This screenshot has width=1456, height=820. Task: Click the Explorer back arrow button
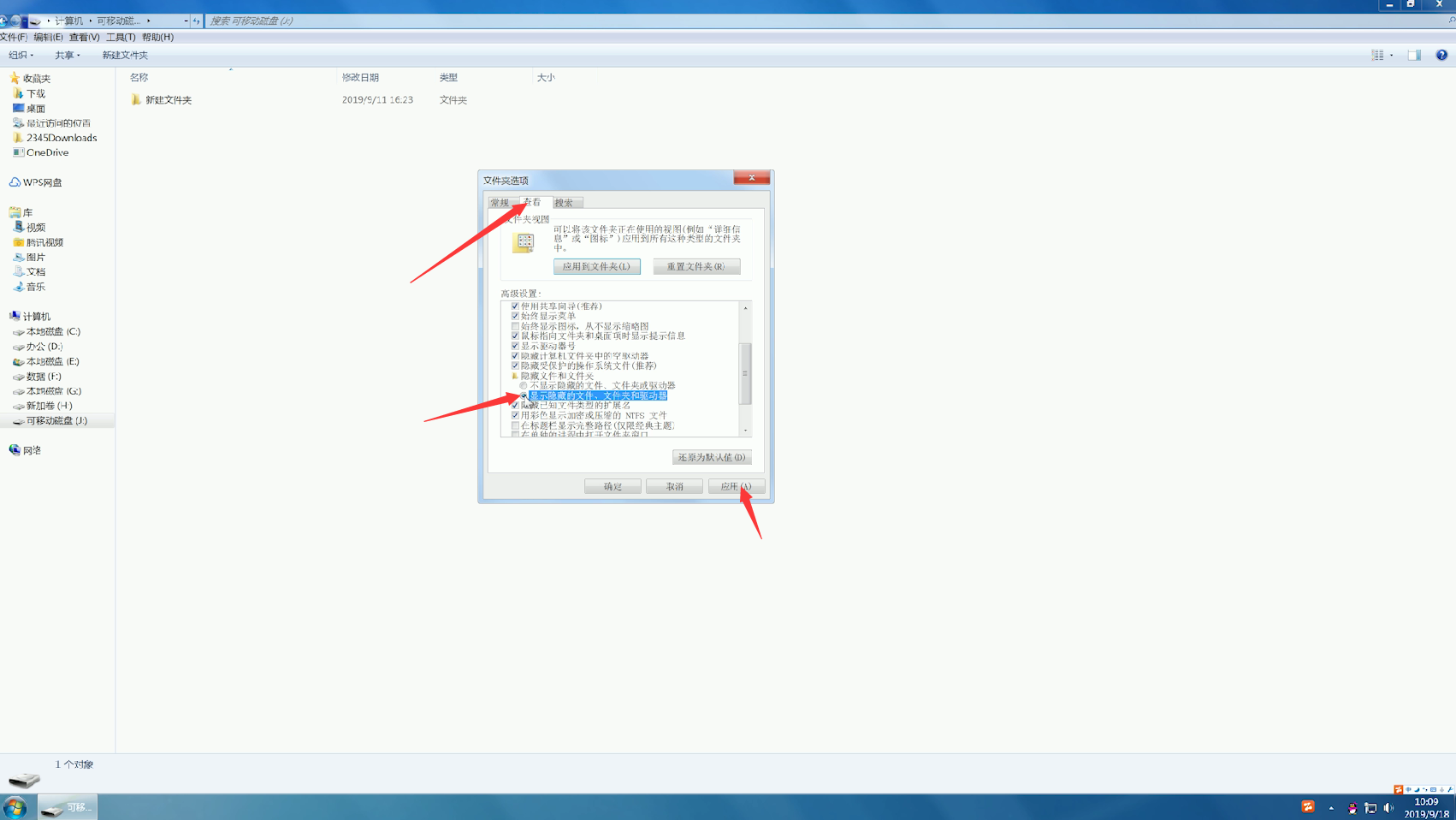pos(4,21)
